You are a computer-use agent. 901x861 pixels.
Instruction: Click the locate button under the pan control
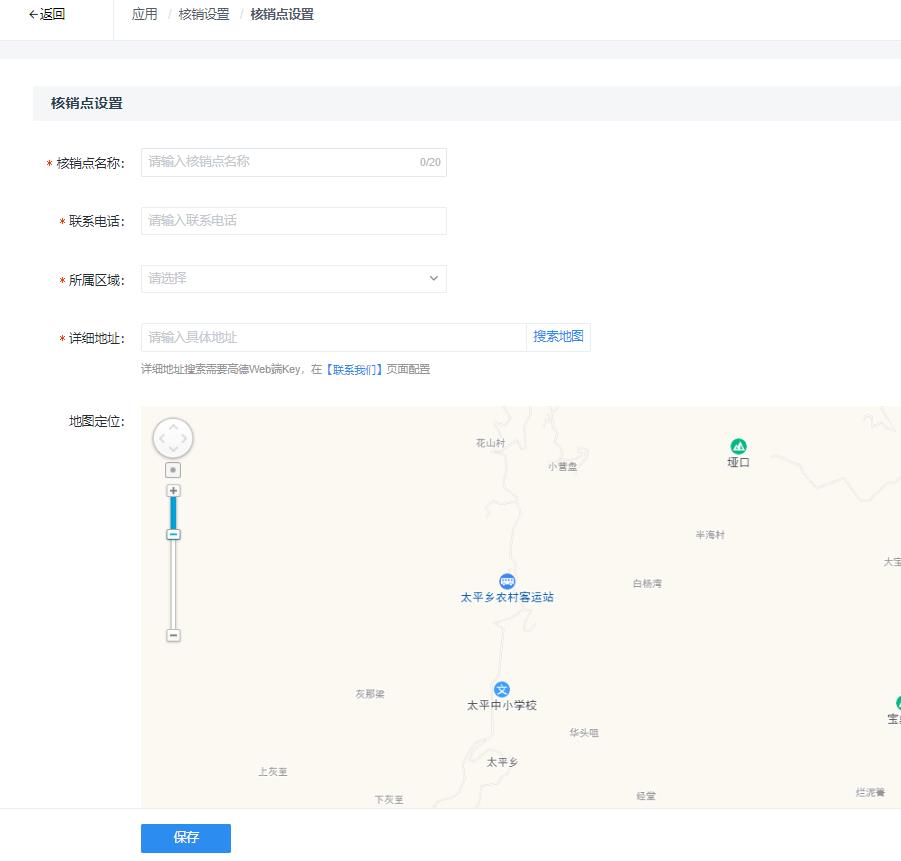pyautogui.click(x=173, y=468)
